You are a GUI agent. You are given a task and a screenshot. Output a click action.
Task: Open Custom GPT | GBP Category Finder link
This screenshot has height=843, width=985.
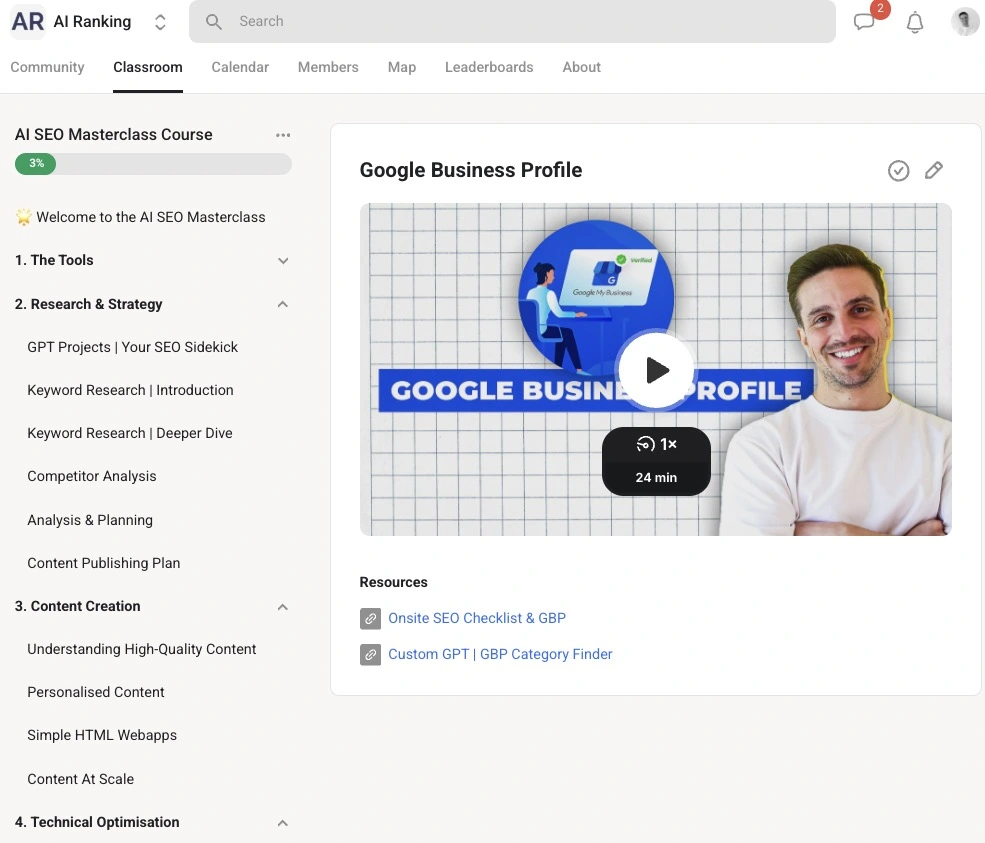500,655
